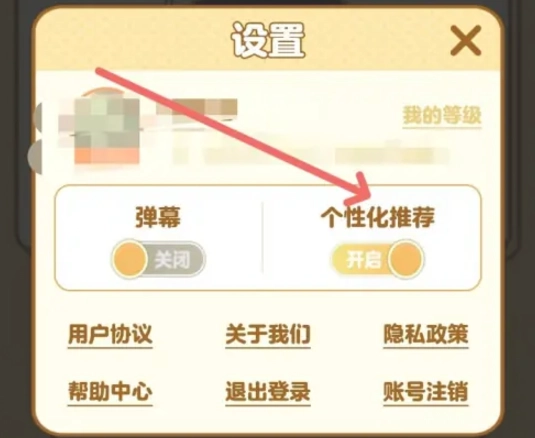Click the 关闭 text inside the 弹幕 switch

pyautogui.click(x=173, y=260)
